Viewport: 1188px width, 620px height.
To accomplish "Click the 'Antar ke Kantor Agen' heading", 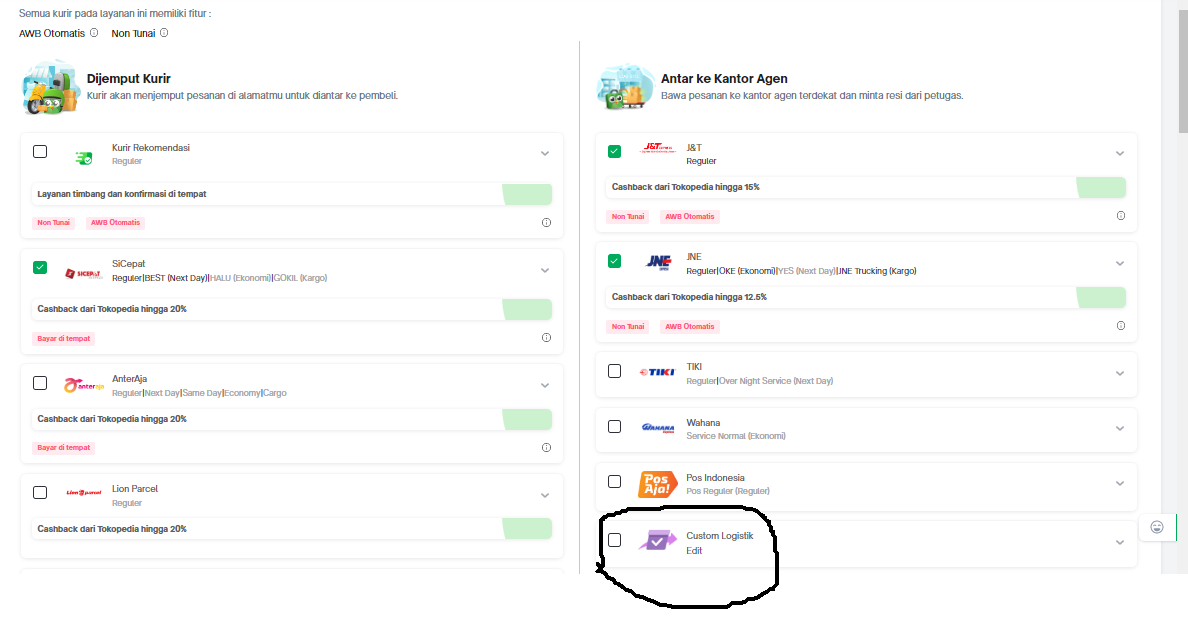I will coord(724,79).
